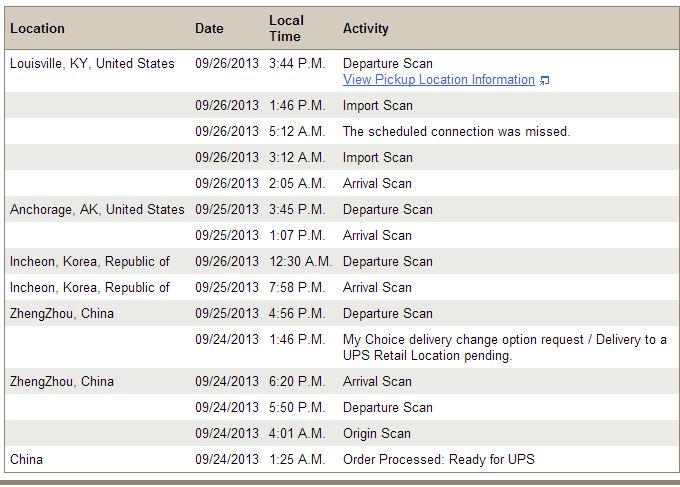Select the Louisville, KY, United States location
Image resolution: width=680 pixels, height=487 pixels.
coord(92,64)
